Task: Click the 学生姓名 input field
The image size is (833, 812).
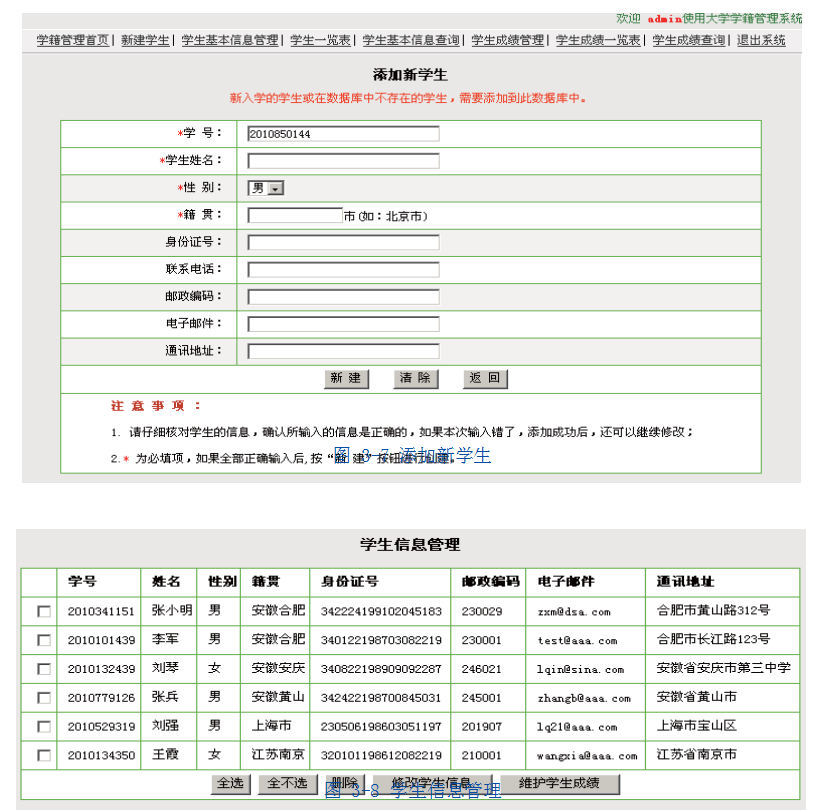Action: [343, 161]
